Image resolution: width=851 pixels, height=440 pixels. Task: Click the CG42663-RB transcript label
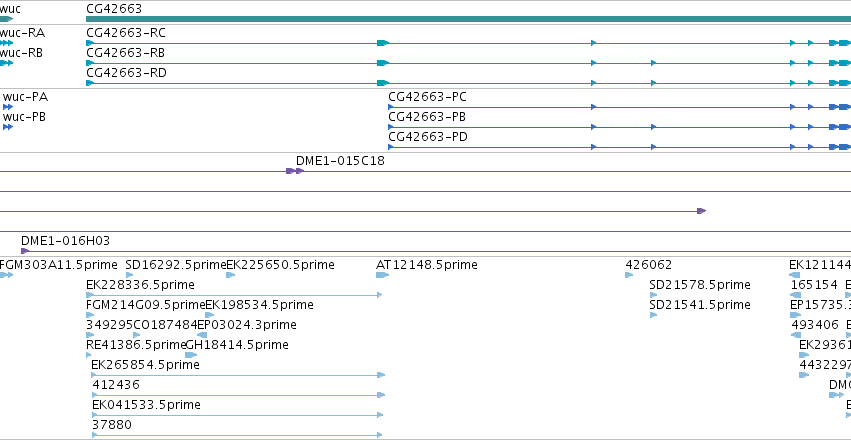pyautogui.click(x=125, y=53)
